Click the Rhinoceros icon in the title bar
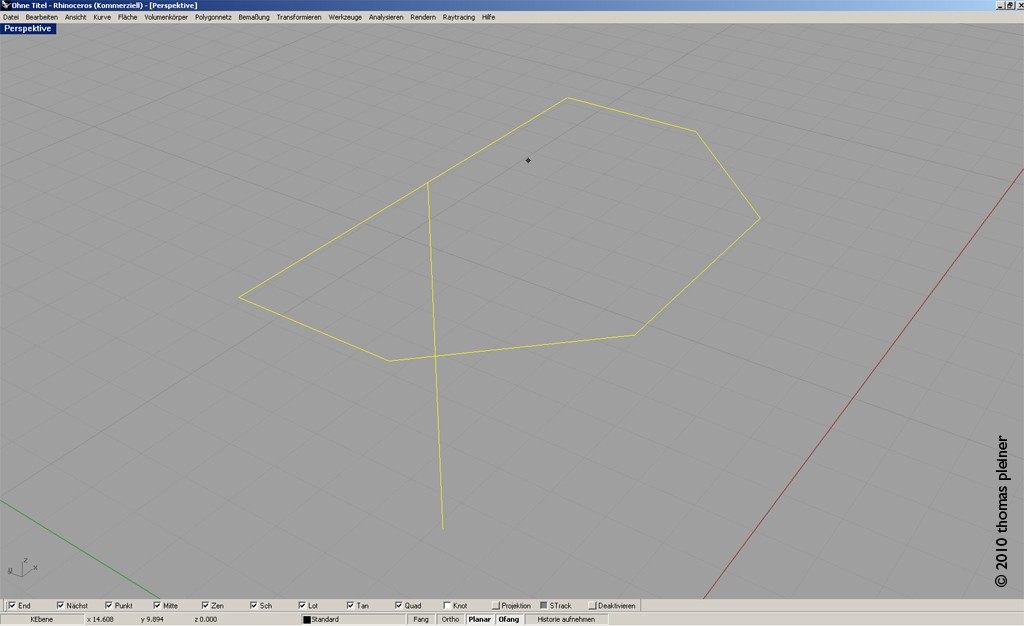Screen dimensions: 1024x626 (5, 5)
